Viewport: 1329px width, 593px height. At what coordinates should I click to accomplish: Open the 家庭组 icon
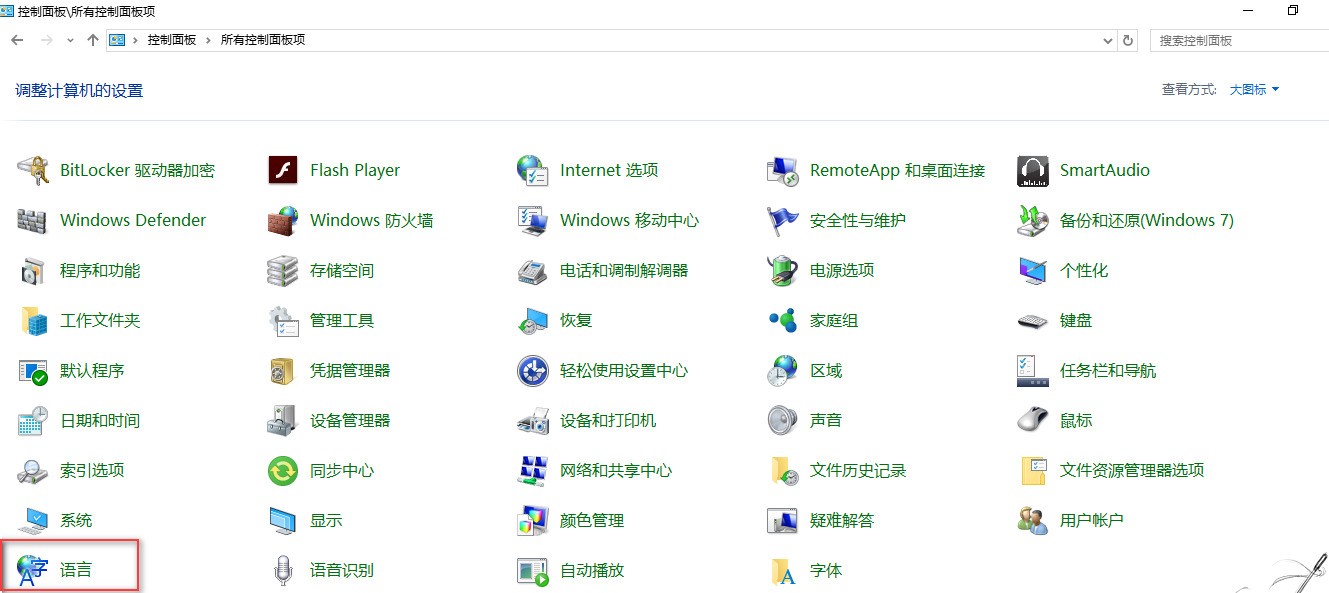coord(783,321)
